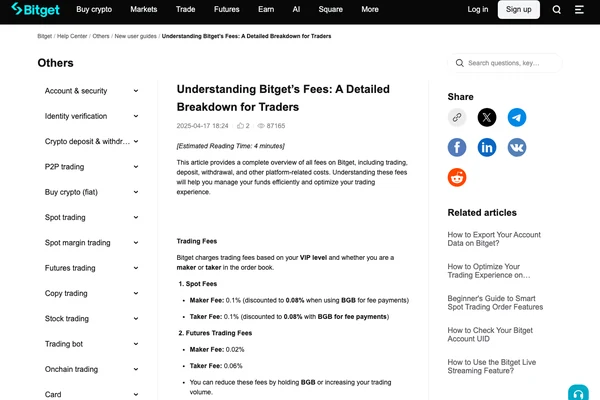Viewport: 600px width, 400px height.
Task: Expand the Card section
Action: coord(91,394)
